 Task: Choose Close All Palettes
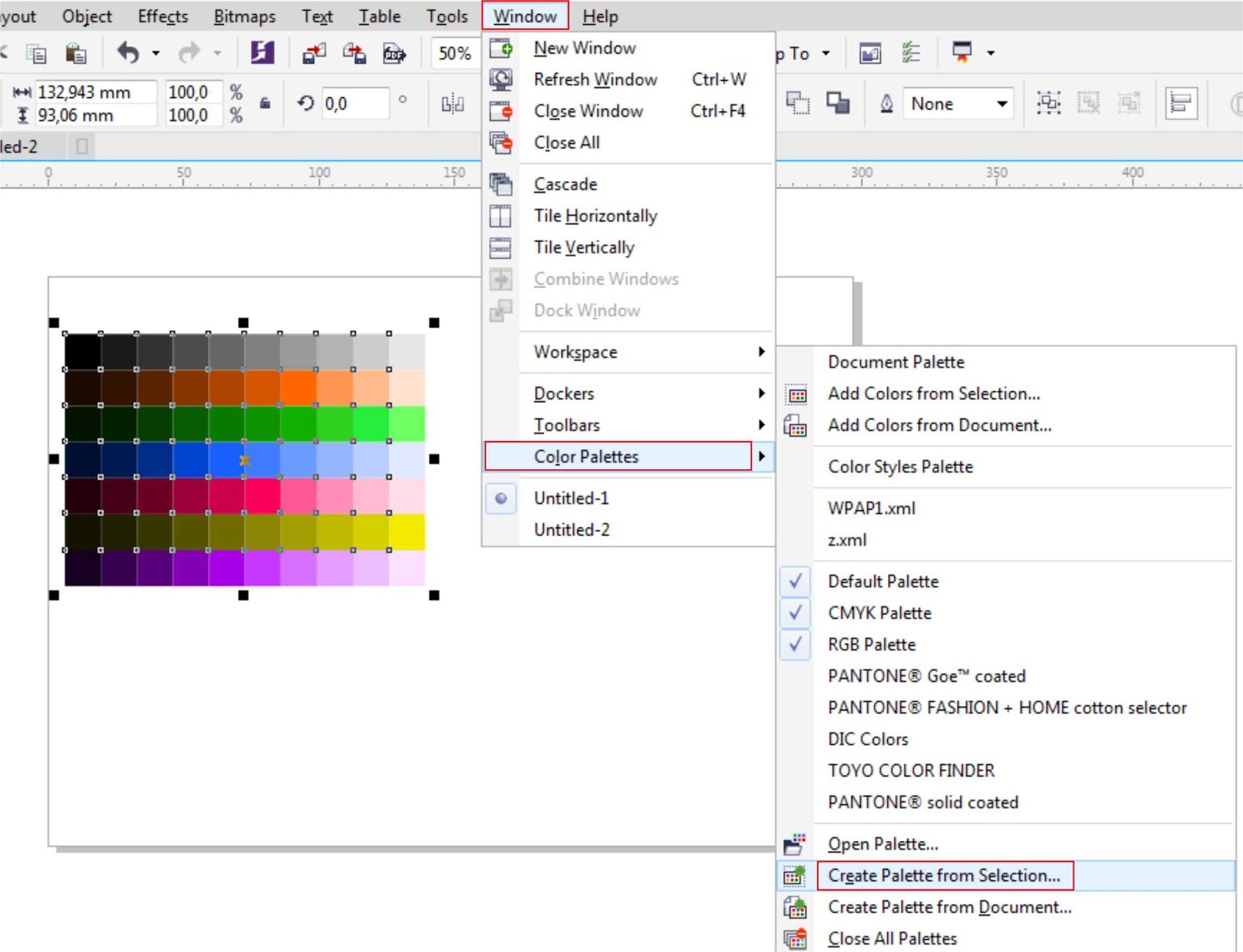coord(892,938)
